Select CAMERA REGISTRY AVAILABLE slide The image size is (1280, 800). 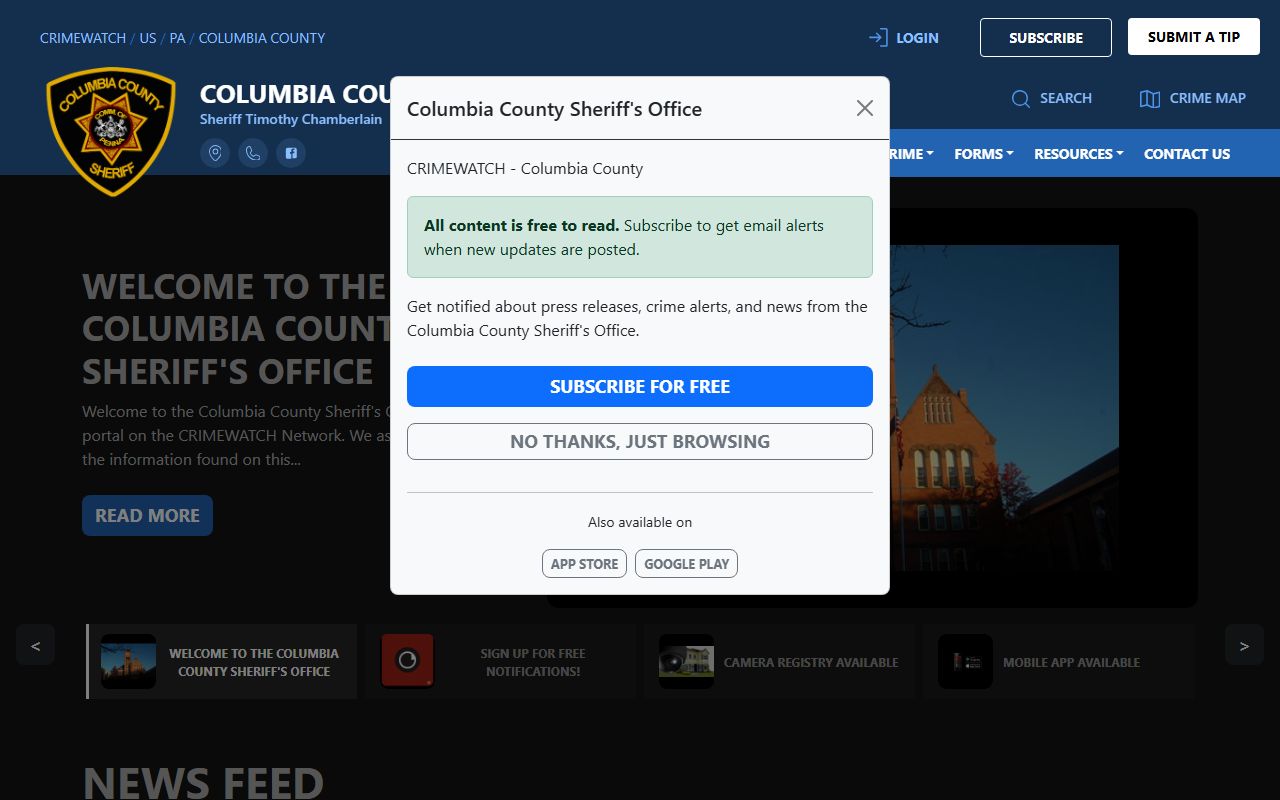(x=780, y=662)
